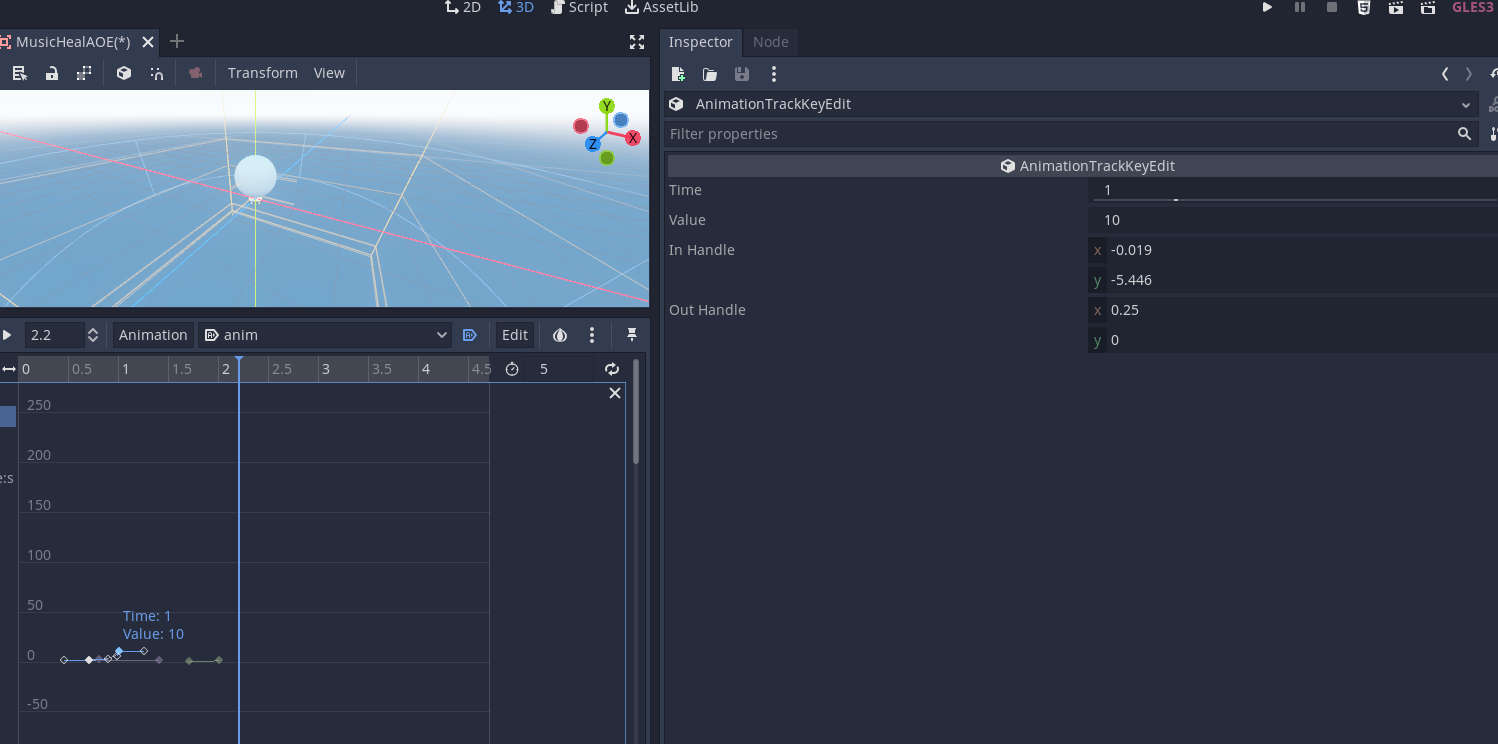
Task: Click the timeline zoom horizontal arrows icon
Action: pyautogui.click(x=9, y=369)
